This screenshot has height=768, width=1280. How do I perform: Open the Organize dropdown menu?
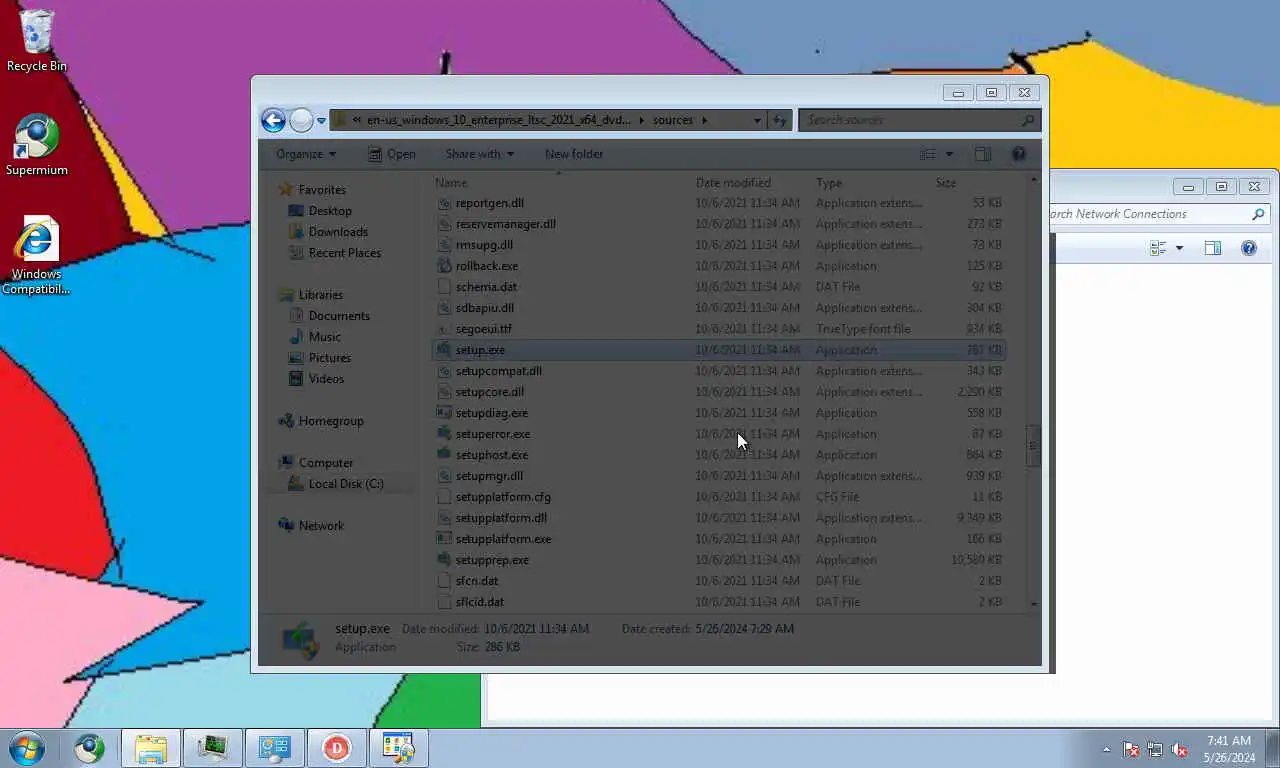[x=306, y=154]
